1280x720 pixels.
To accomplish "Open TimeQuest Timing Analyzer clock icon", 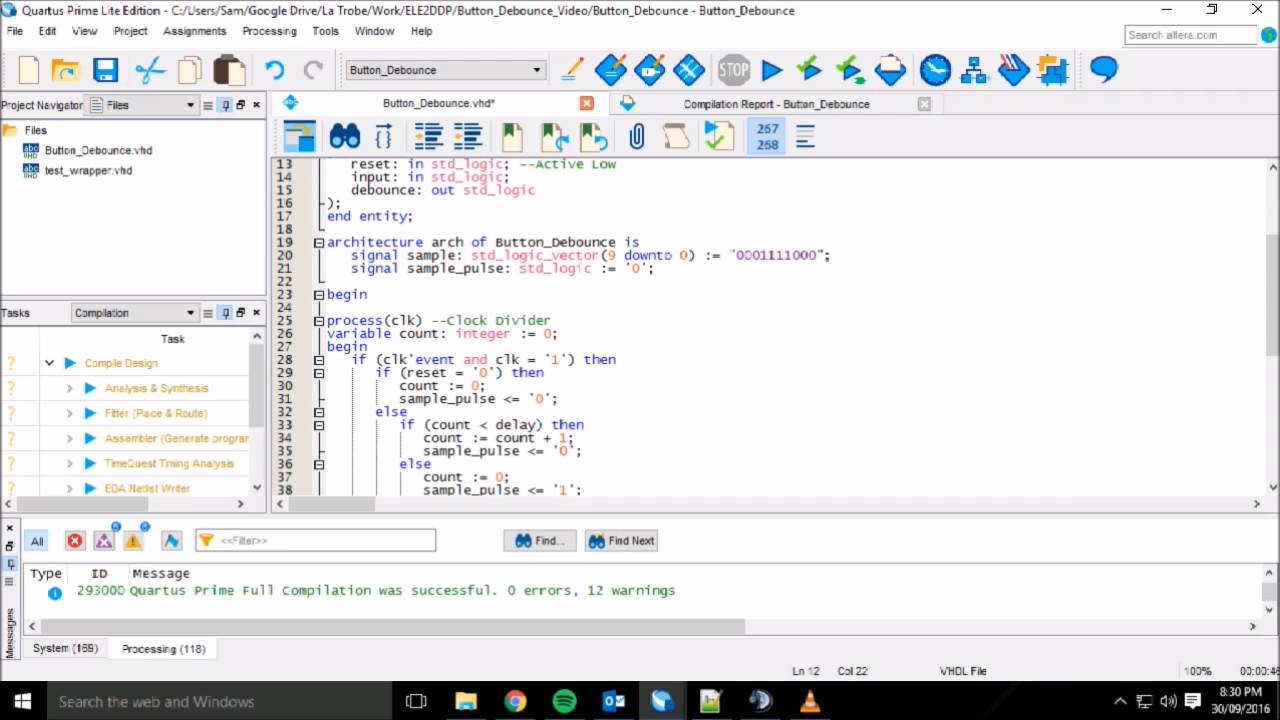I will pos(936,70).
